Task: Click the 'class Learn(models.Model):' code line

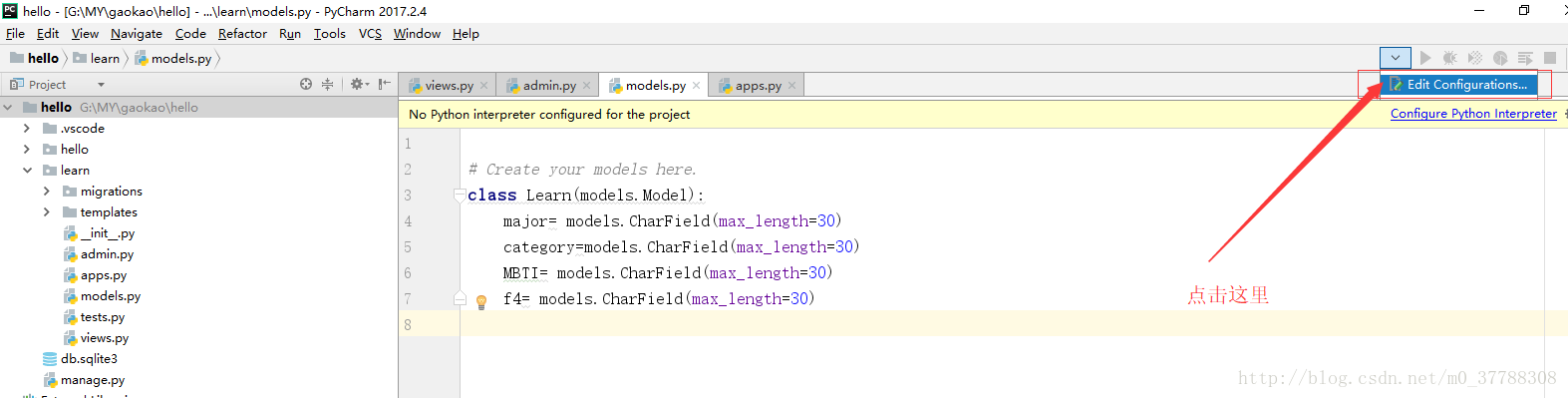Action: [x=586, y=196]
